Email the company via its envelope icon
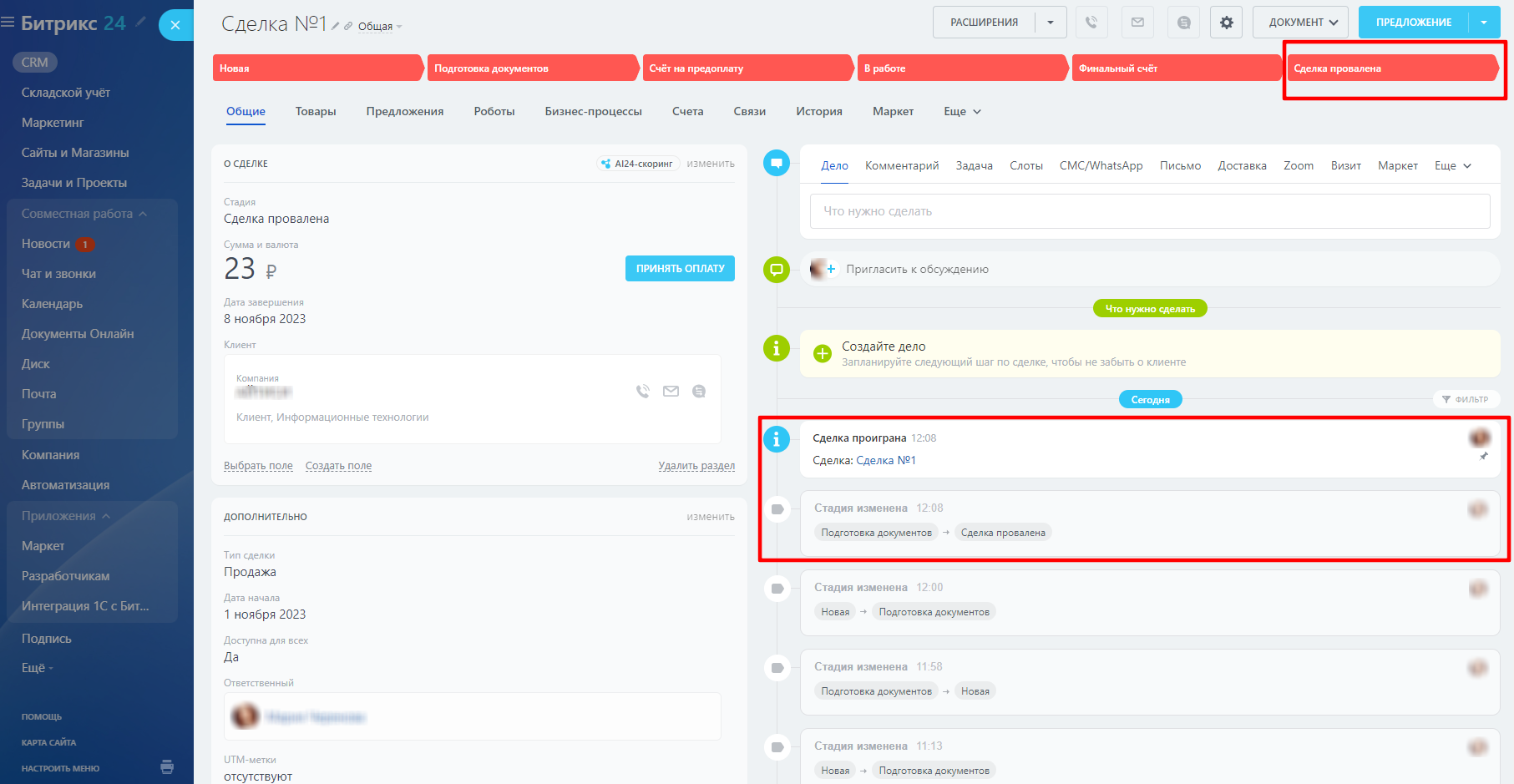This screenshot has width=1514, height=784. tap(671, 391)
